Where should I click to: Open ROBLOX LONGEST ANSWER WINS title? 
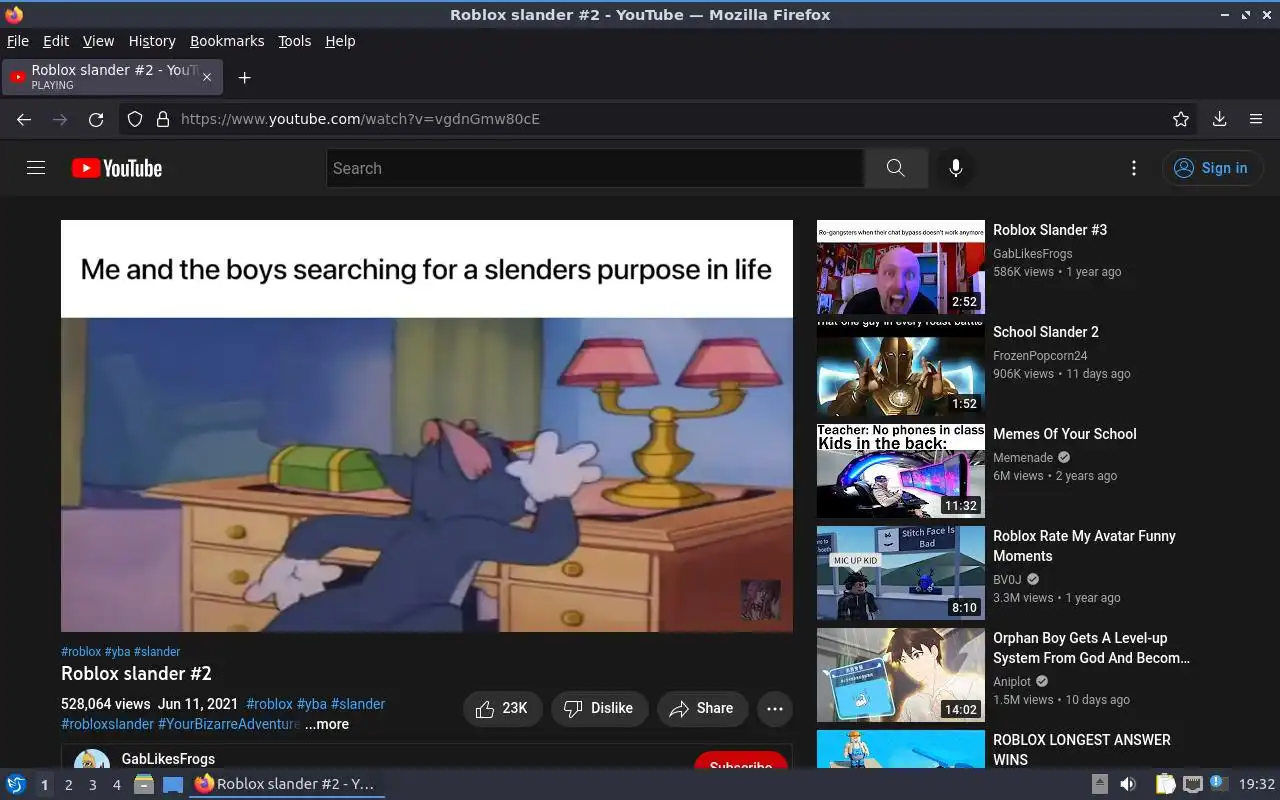click(x=1081, y=750)
